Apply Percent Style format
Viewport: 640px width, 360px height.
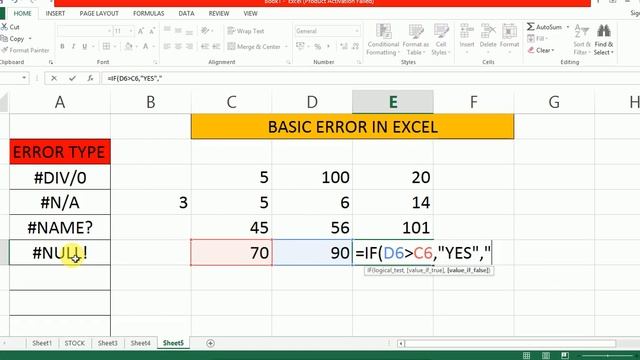[318, 47]
